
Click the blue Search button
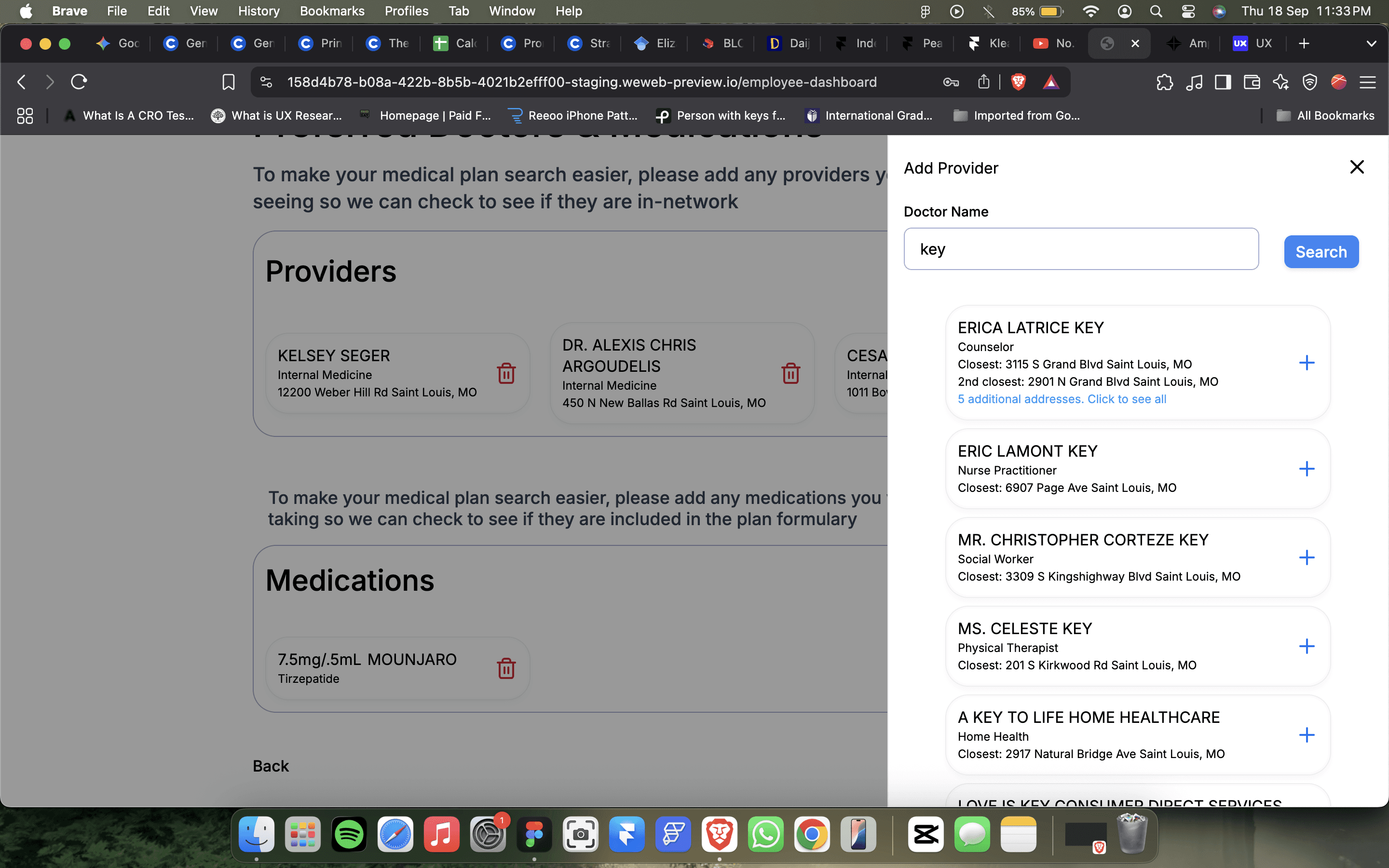click(x=1321, y=251)
